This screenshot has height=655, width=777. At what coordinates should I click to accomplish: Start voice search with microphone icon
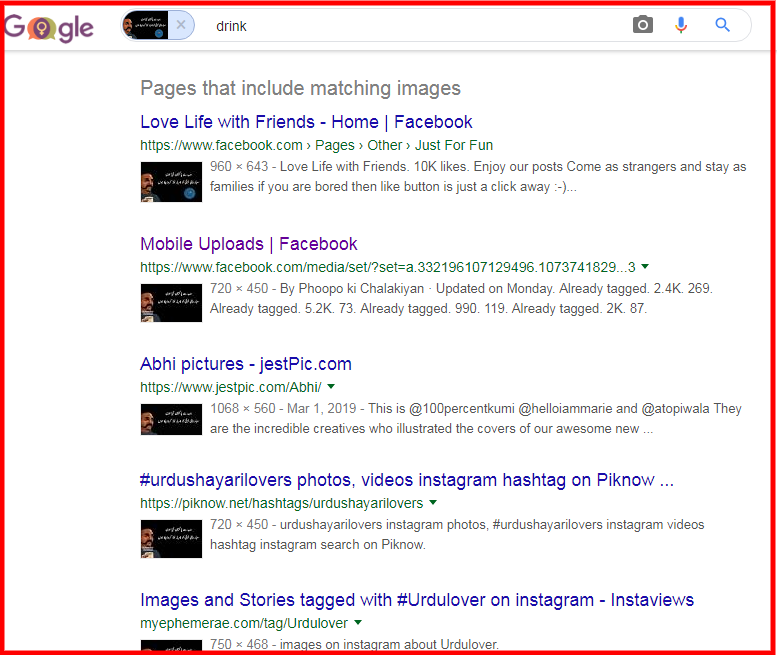click(x=681, y=25)
